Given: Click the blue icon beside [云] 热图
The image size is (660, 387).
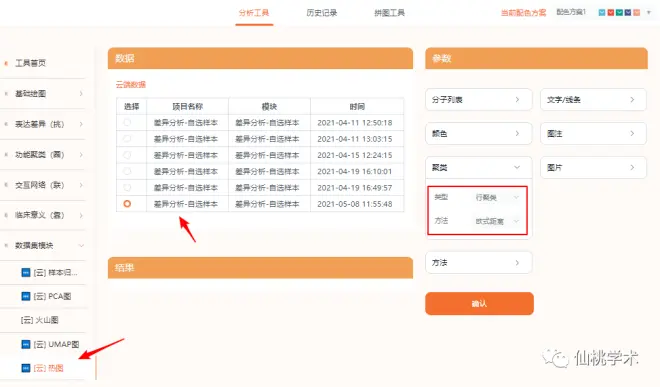Looking at the screenshot, I should [26, 368].
